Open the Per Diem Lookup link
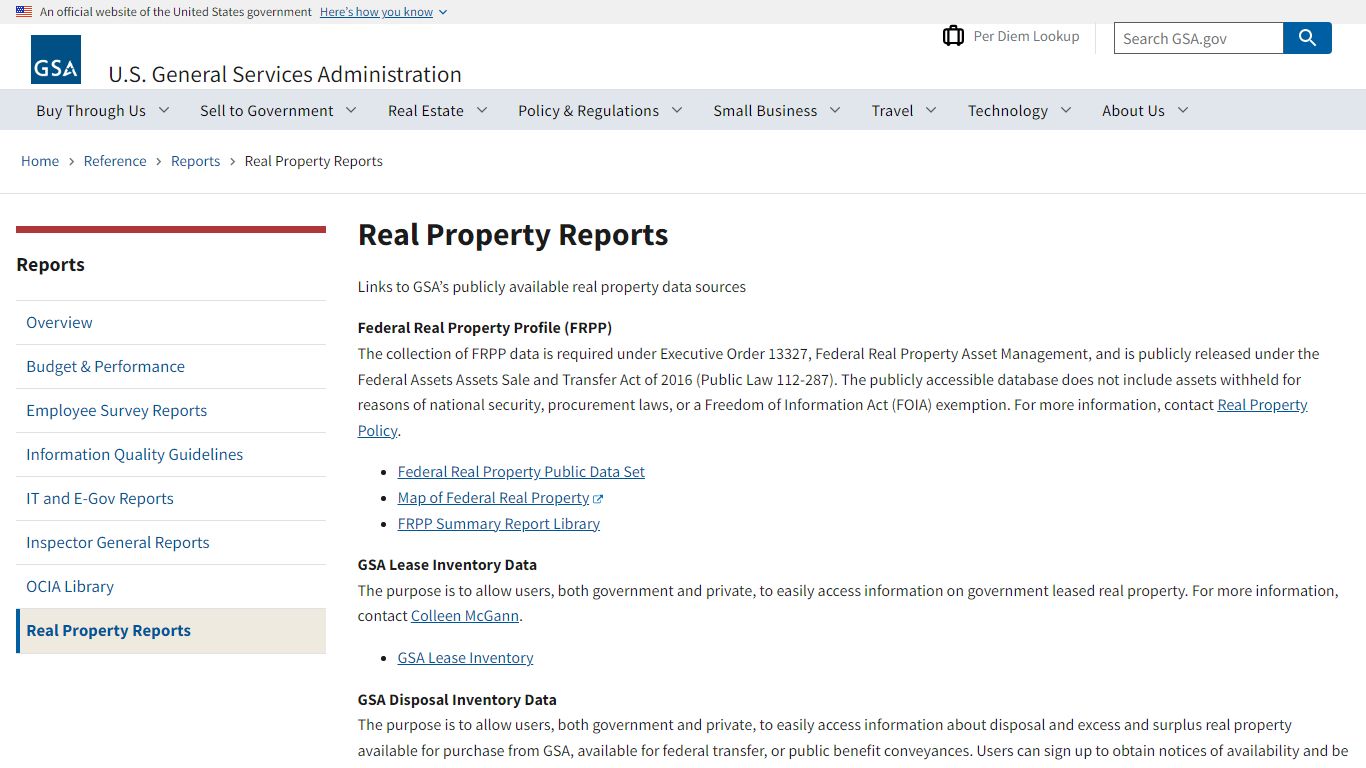 1026,36
